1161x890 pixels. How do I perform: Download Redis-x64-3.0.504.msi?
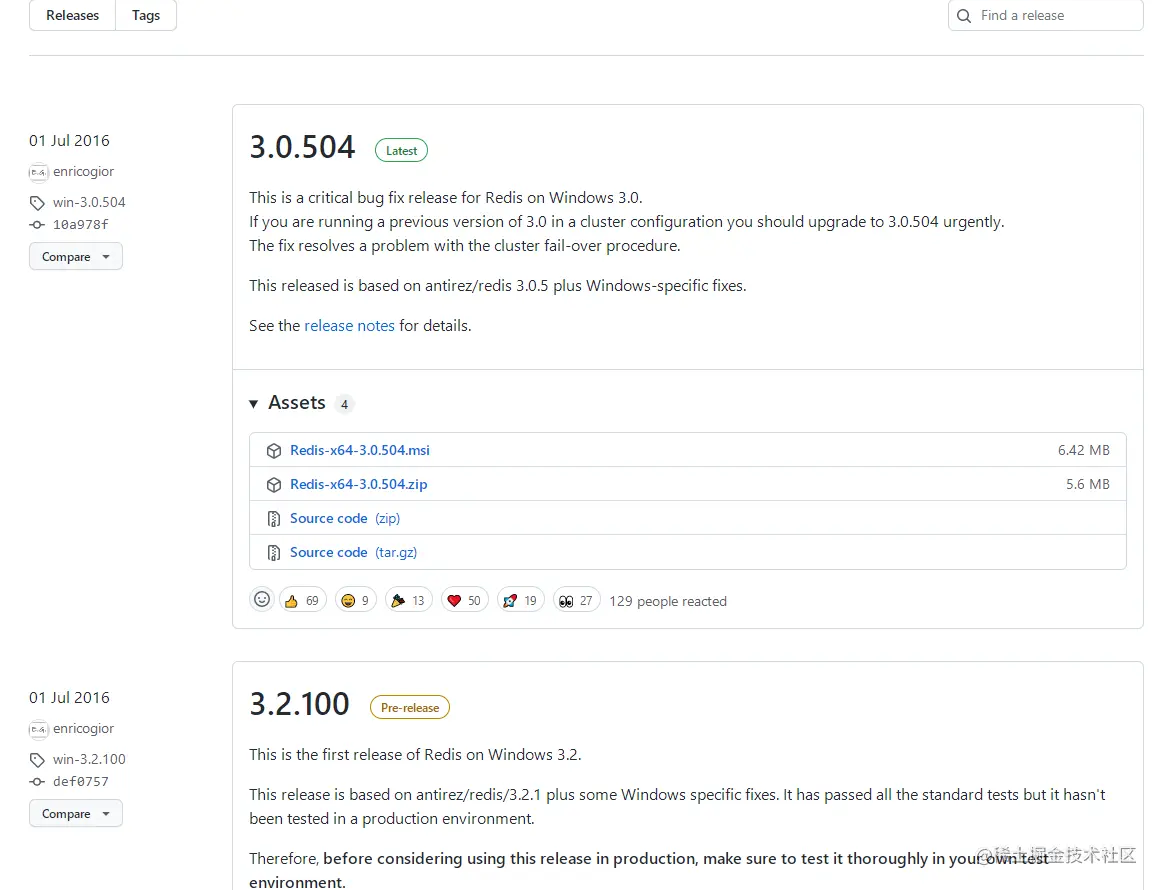click(360, 450)
